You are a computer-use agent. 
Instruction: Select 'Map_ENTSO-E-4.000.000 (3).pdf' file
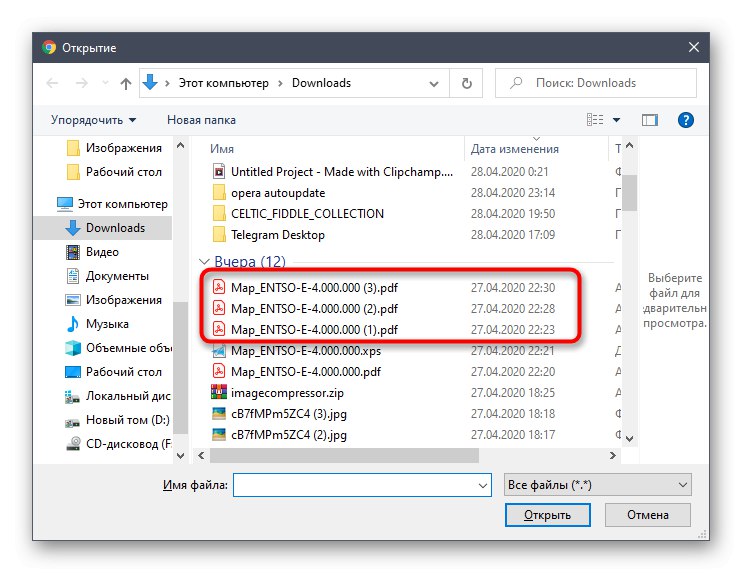(x=305, y=288)
